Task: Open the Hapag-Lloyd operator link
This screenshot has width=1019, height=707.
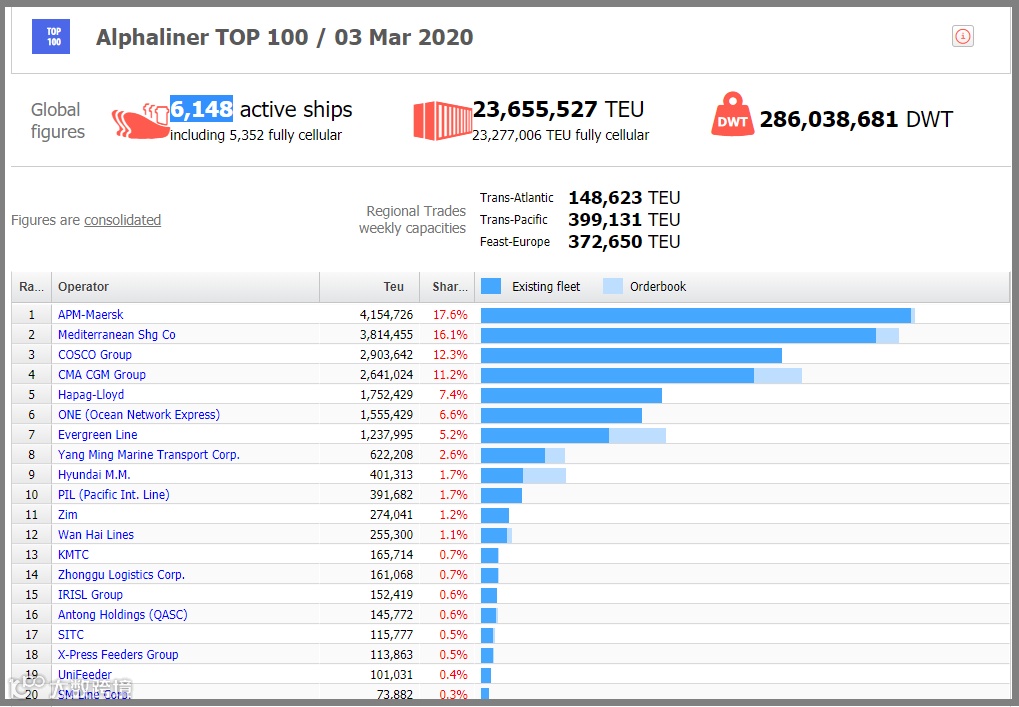Action: (x=91, y=394)
